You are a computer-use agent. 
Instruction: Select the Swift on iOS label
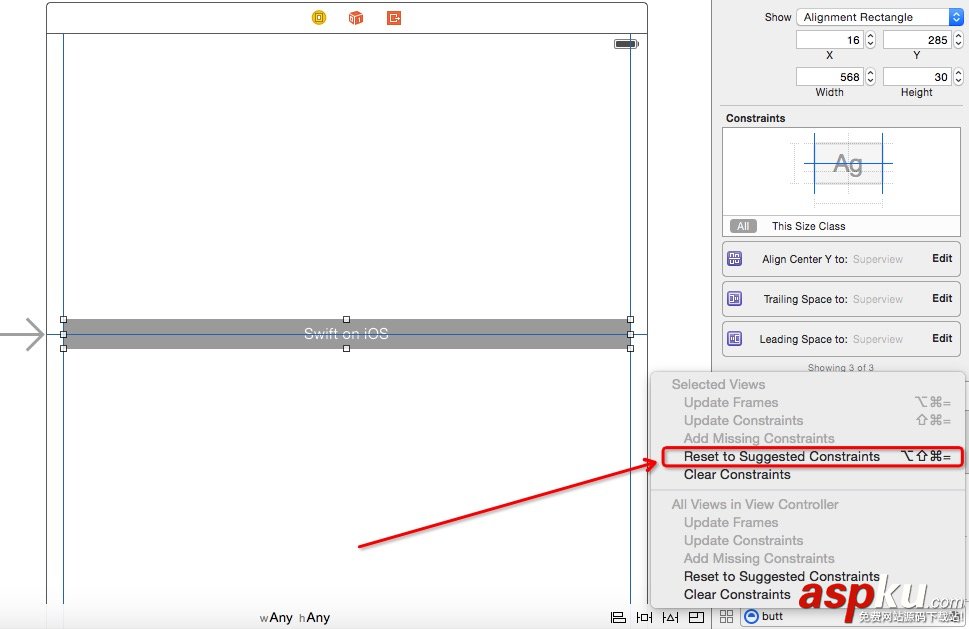point(346,334)
